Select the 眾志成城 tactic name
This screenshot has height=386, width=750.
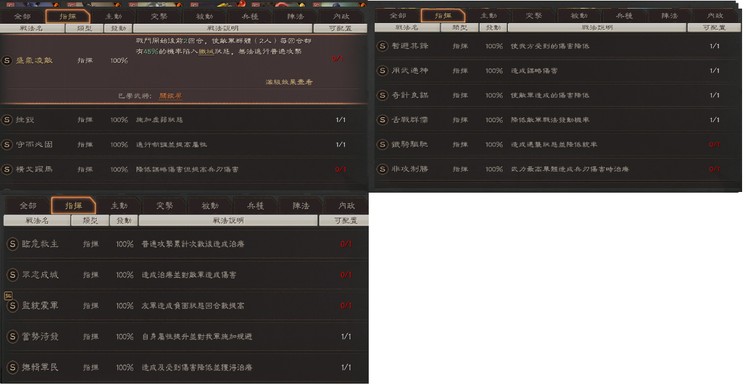tap(40, 275)
